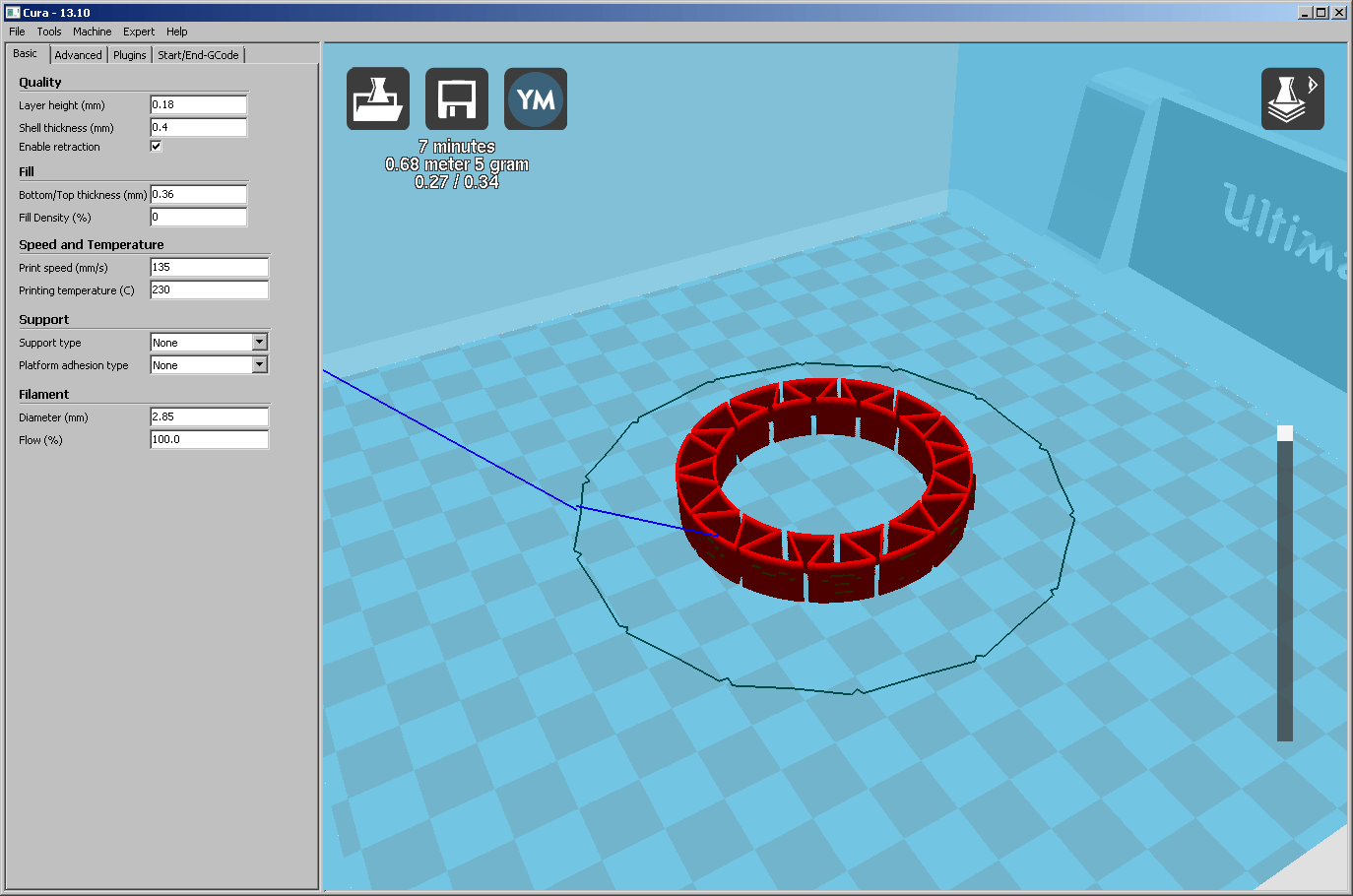Viewport: 1353px width, 896px height.
Task: Click the Printing temperature input field
Action: (209, 289)
